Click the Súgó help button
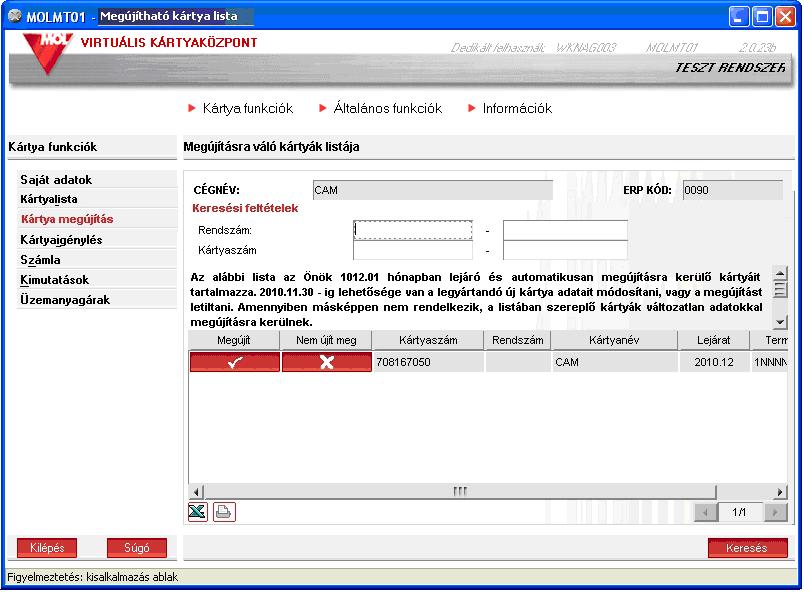Viewport: 804px width, 592px height. click(137, 547)
